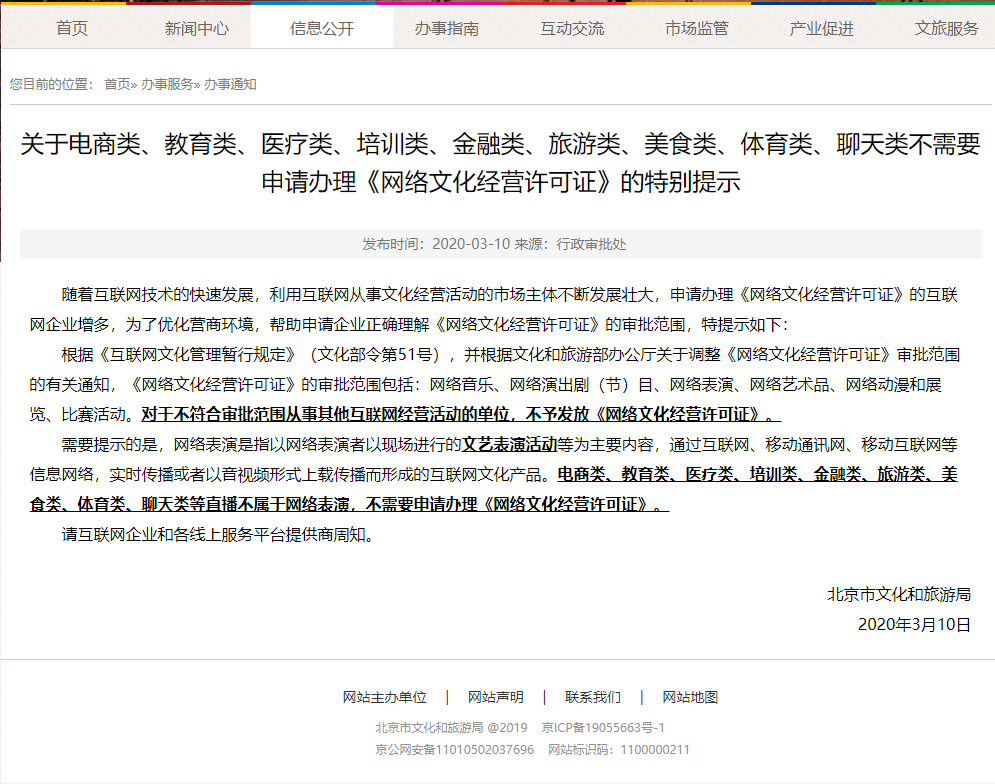Click the label 您目前的位置
Viewport: 995px width, 784px height.
pyautogui.click(x=51, y=84)
